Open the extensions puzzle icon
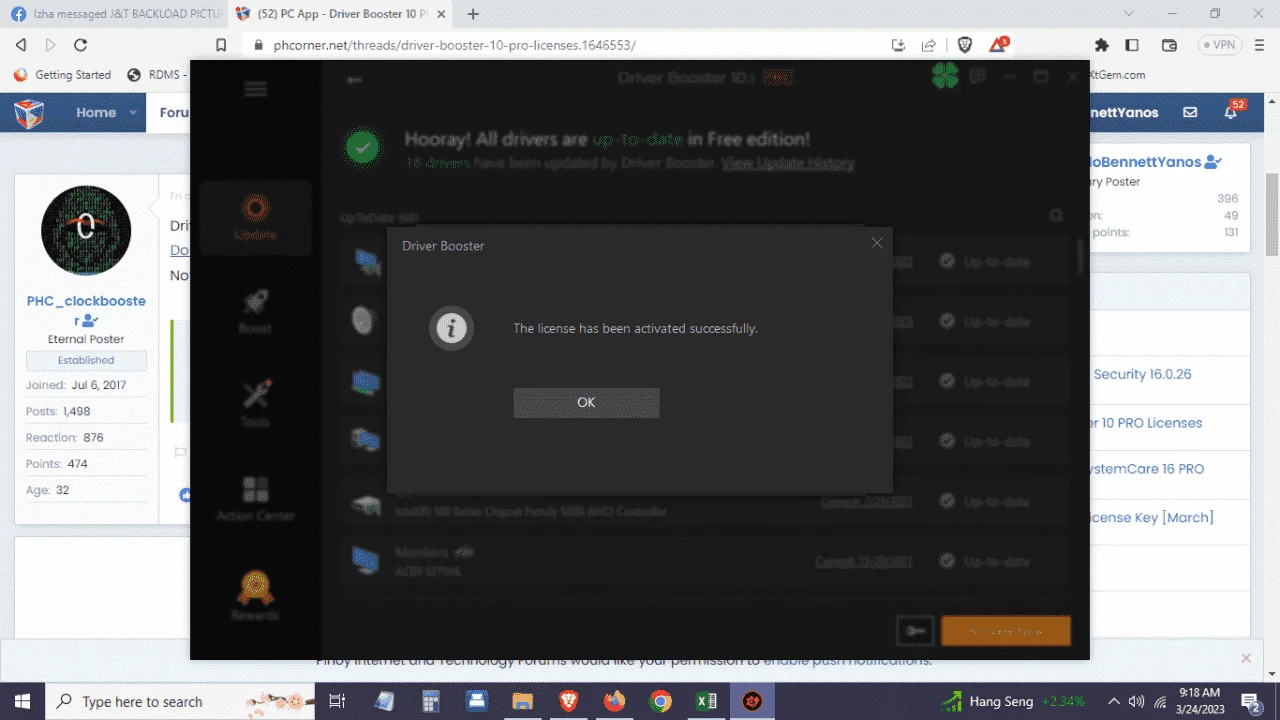 coord(1102,45)
